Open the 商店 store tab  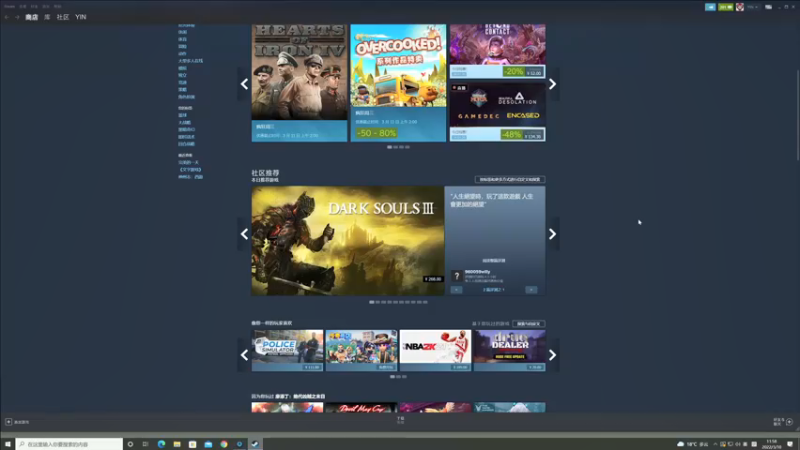32,17
